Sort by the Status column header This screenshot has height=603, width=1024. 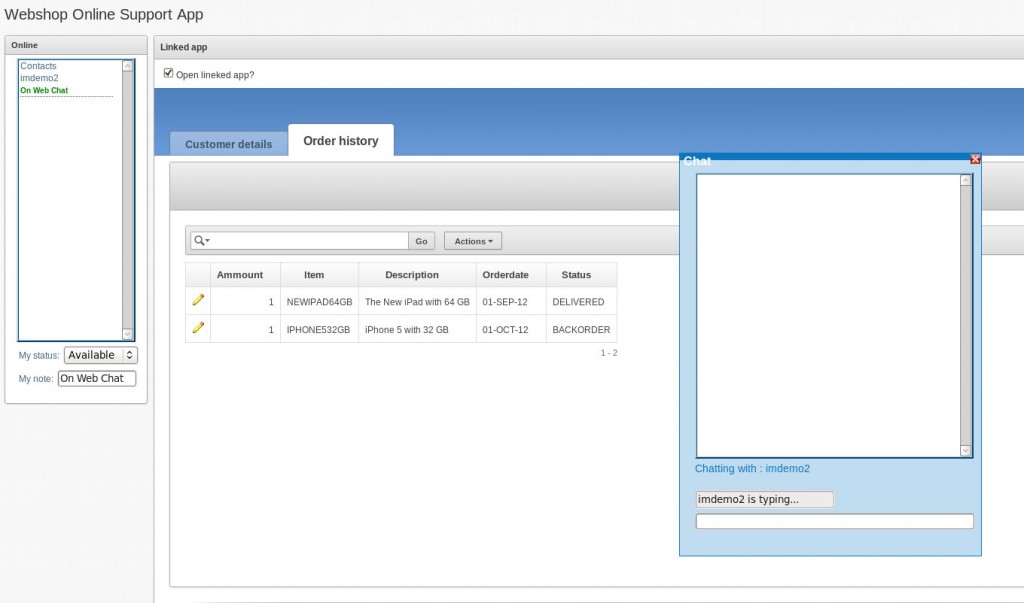(x=576, y=275)
